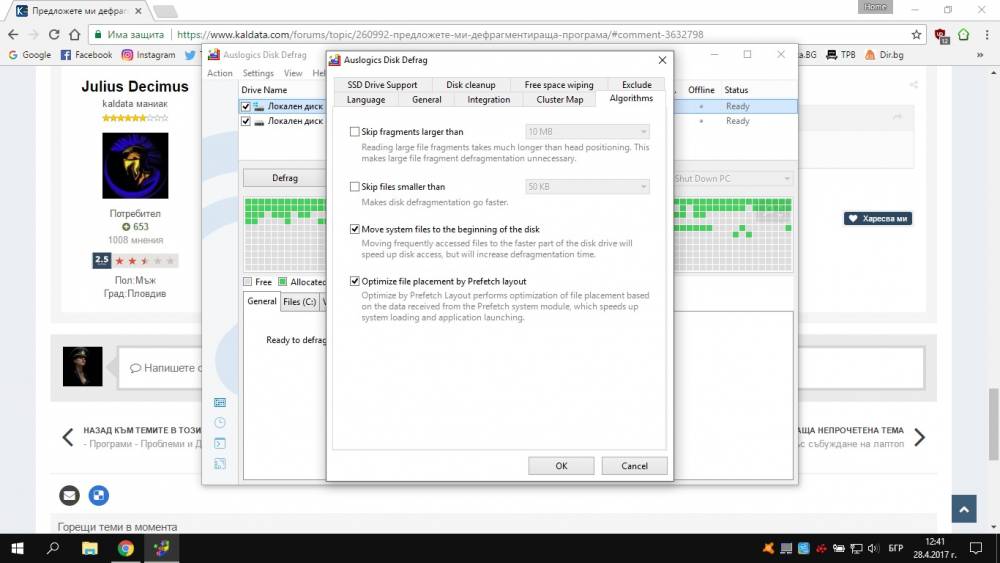Click the green house extension icon
Screen dimensions: 1000x563
[x=964, y=34]
